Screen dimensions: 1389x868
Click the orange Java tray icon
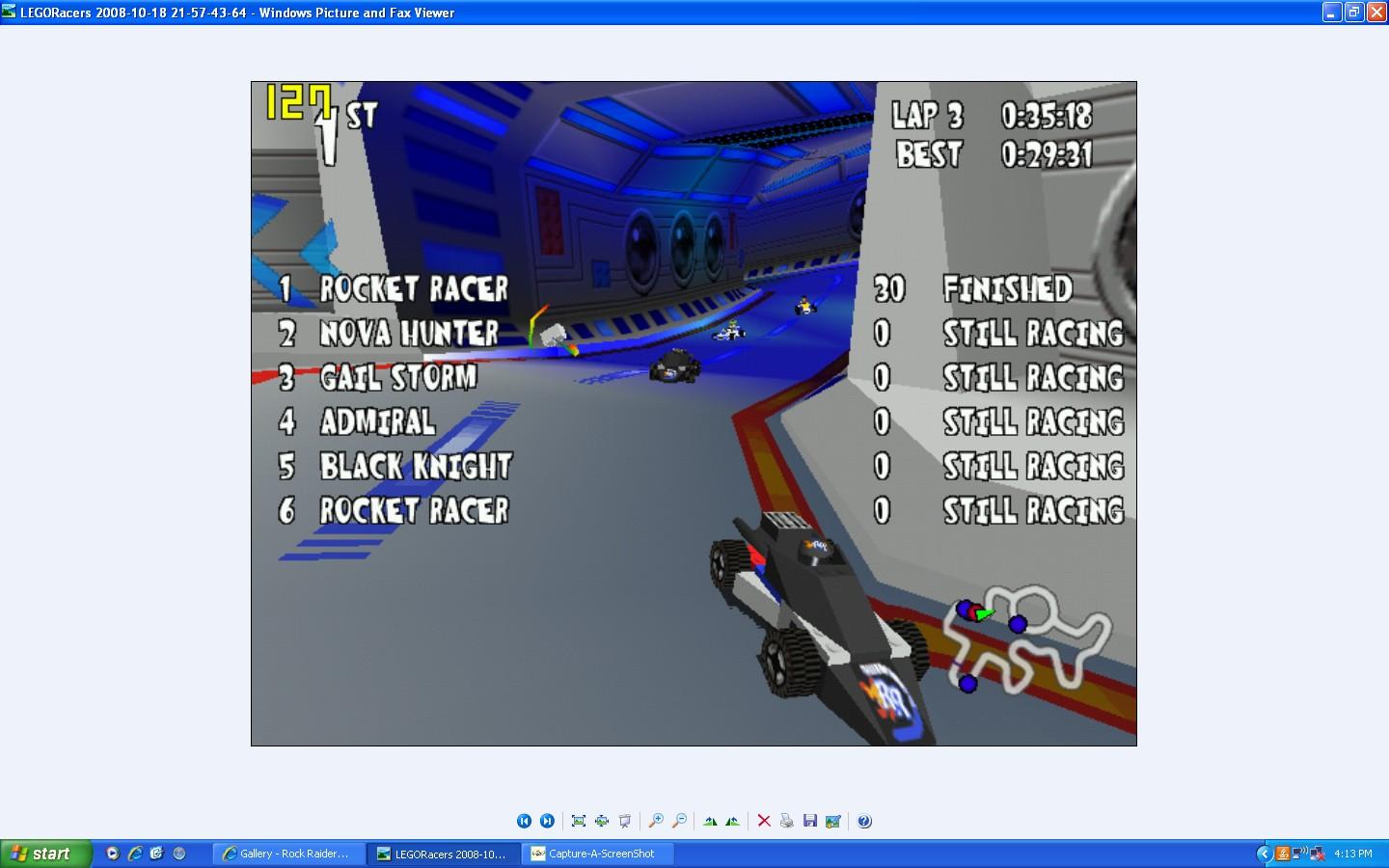(1282, 854)
